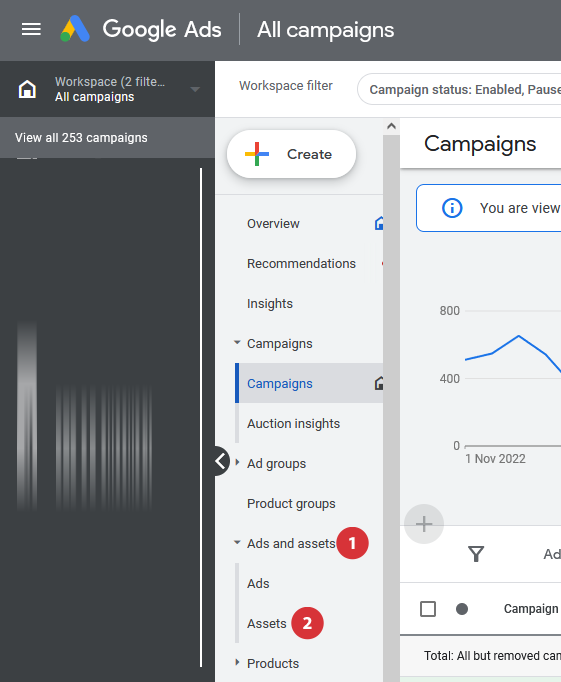This screenshot has width=561, height=682.
Task: Open Assets under Ads and assets
Action: (267, 624)
